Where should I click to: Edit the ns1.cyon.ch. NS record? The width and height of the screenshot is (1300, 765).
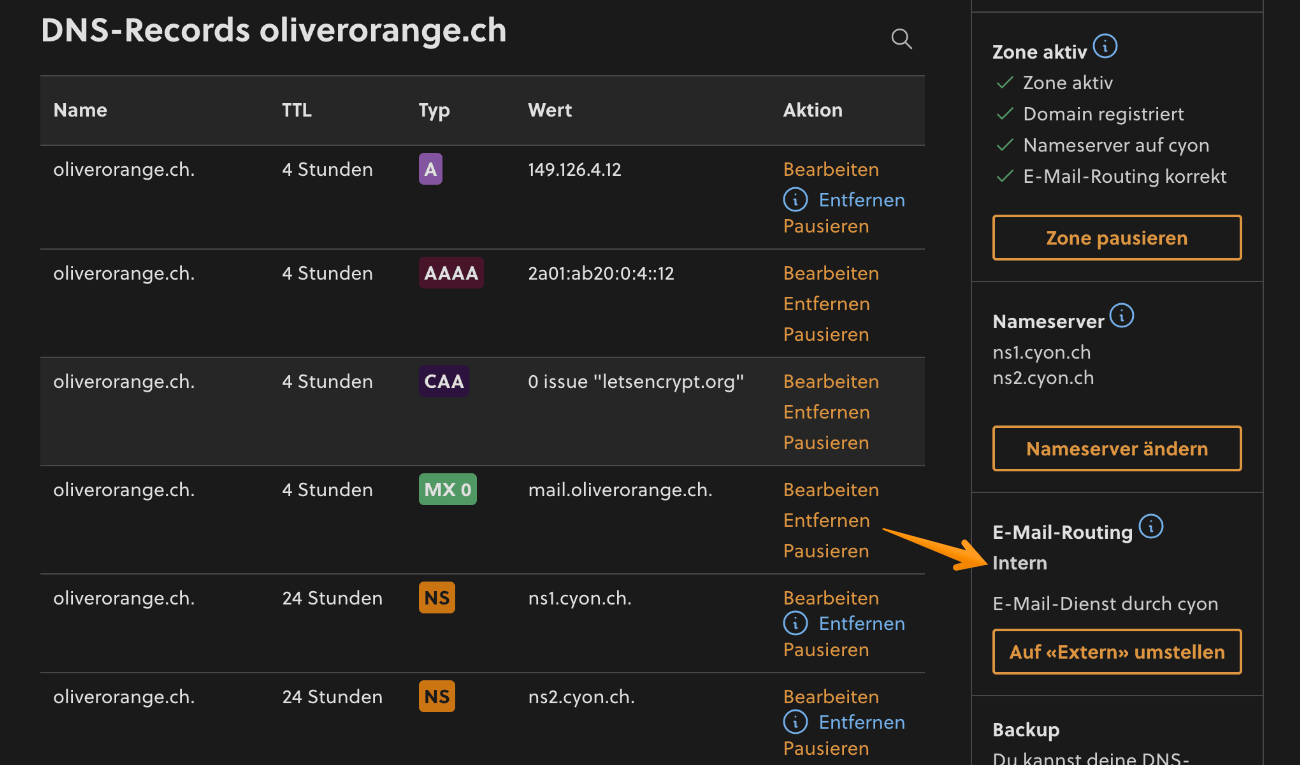[831, 598]
